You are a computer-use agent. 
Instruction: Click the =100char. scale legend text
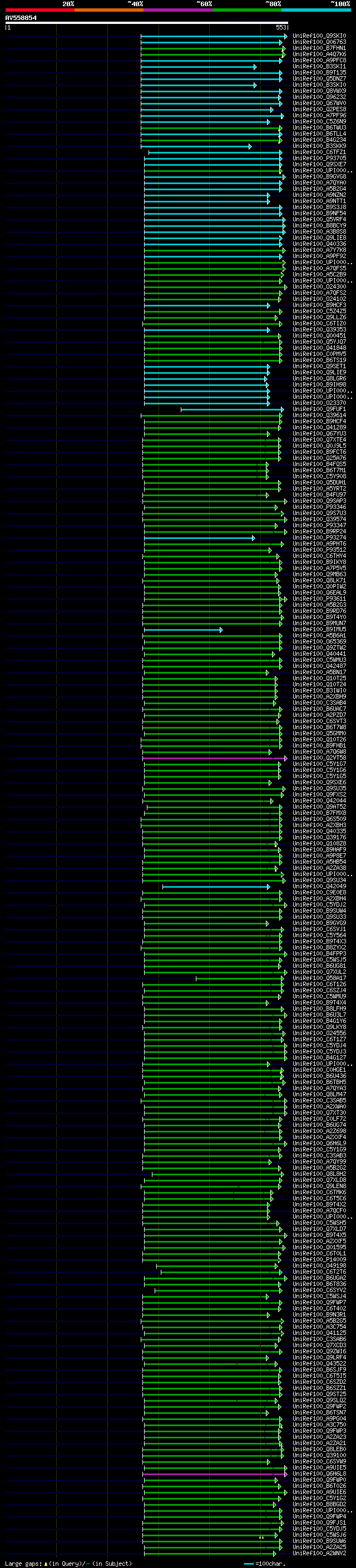click(270, 1564)
